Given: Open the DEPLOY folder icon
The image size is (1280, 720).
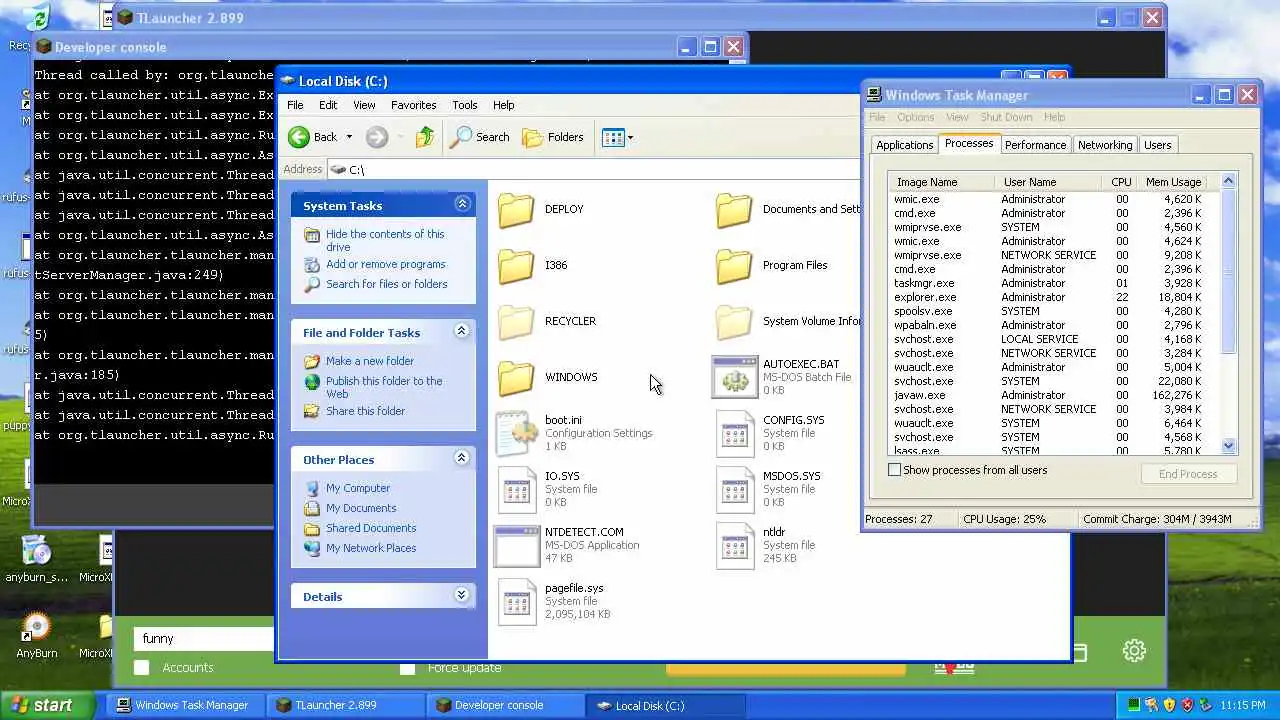Looking at the screenshot, I should (x=516, y=209).
